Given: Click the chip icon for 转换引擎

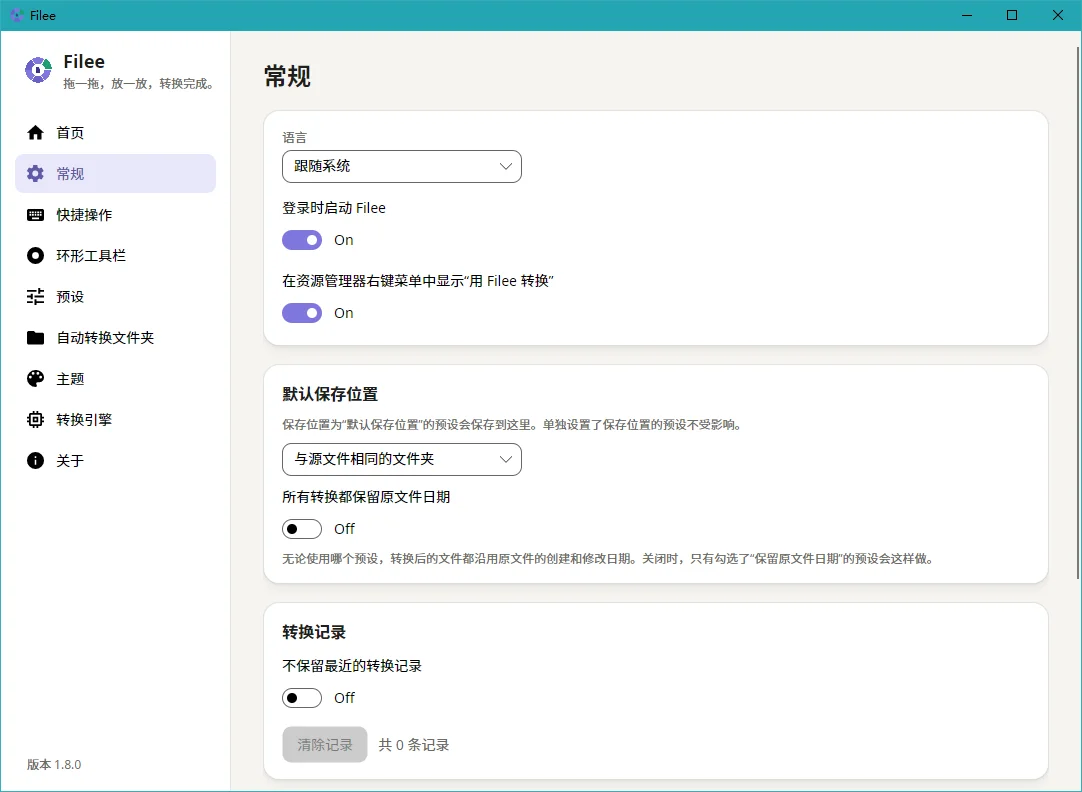Looking at the screenshot, I should (x=35, y=419).
